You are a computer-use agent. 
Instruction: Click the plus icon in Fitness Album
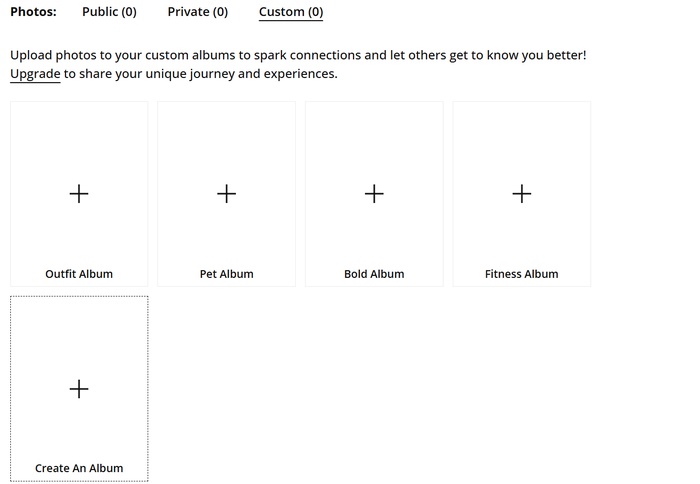[521, 194]
